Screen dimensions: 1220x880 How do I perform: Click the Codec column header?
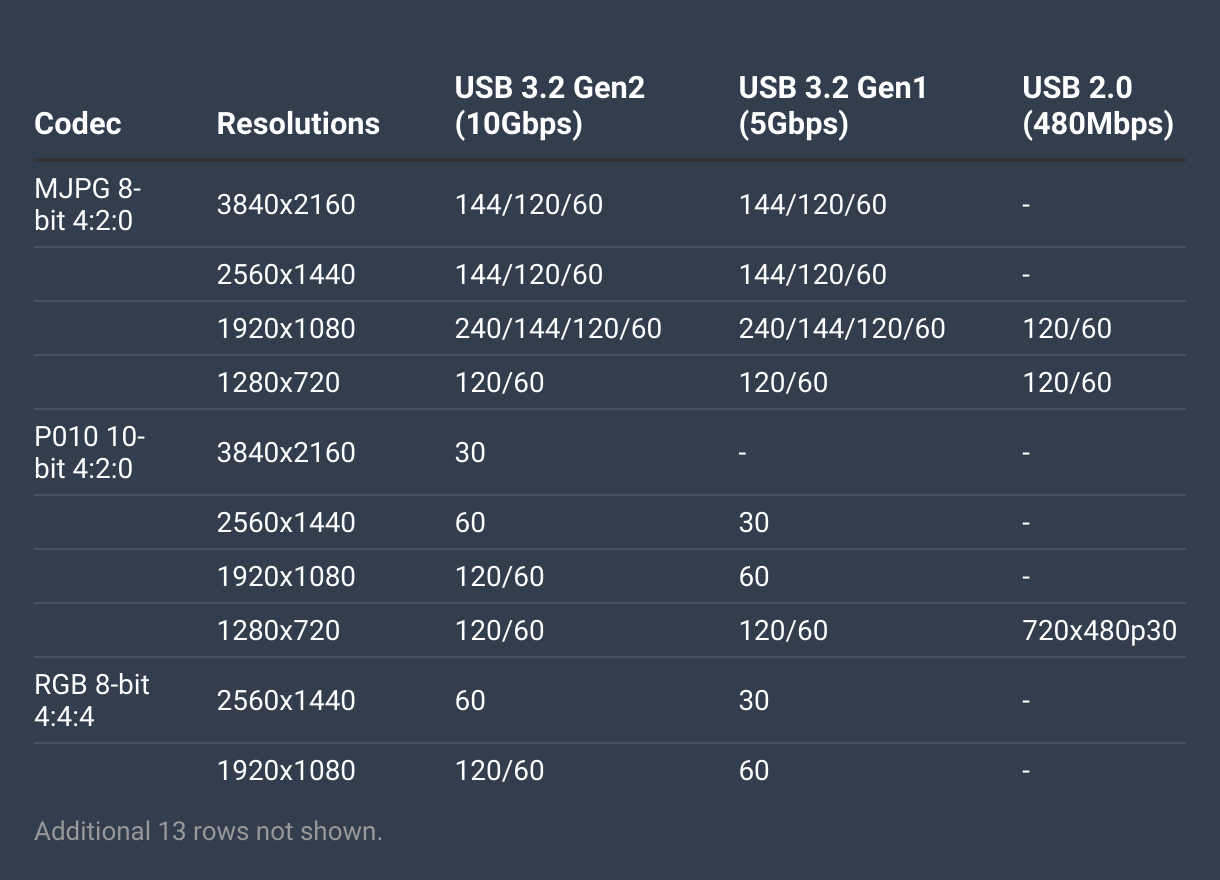click(78, 123)
